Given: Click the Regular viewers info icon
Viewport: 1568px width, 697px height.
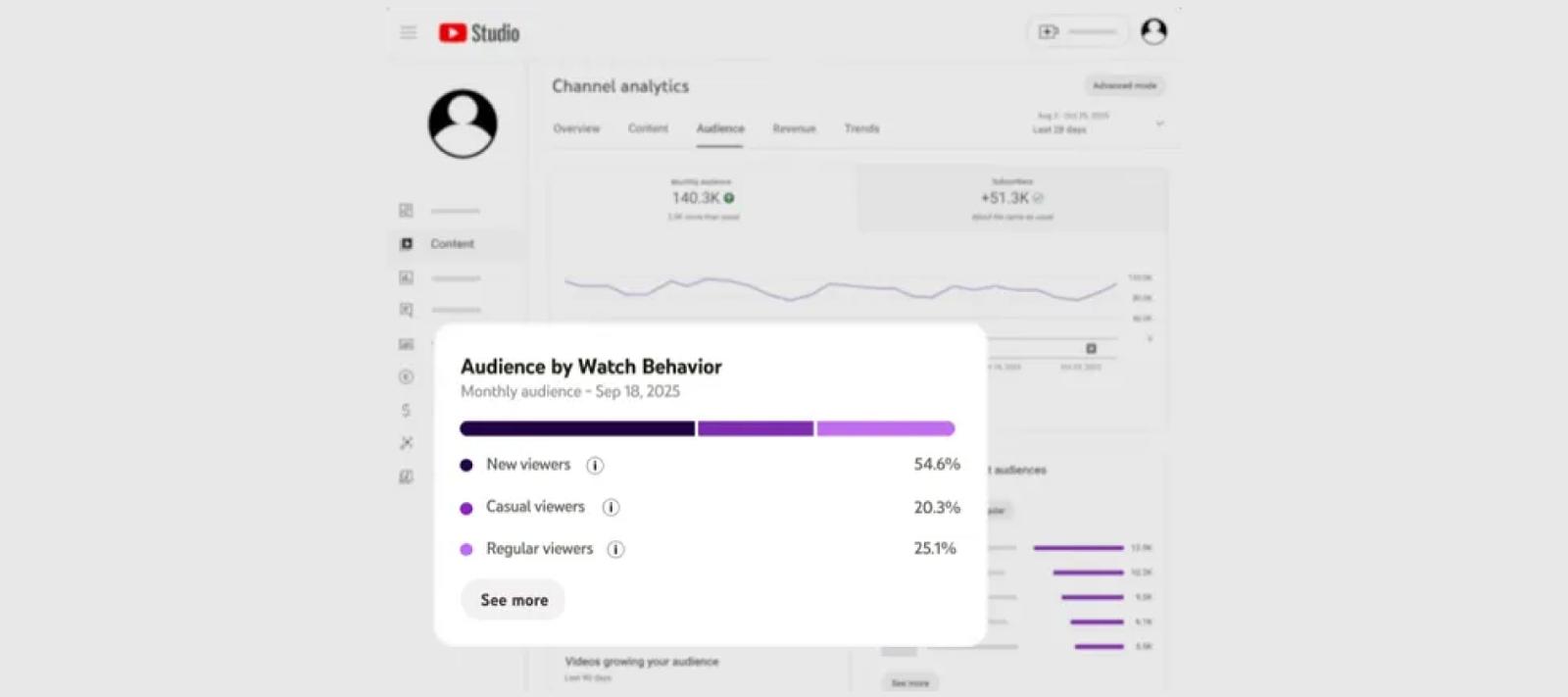Looking at the screenshot, I should click(x=615, y=550).
